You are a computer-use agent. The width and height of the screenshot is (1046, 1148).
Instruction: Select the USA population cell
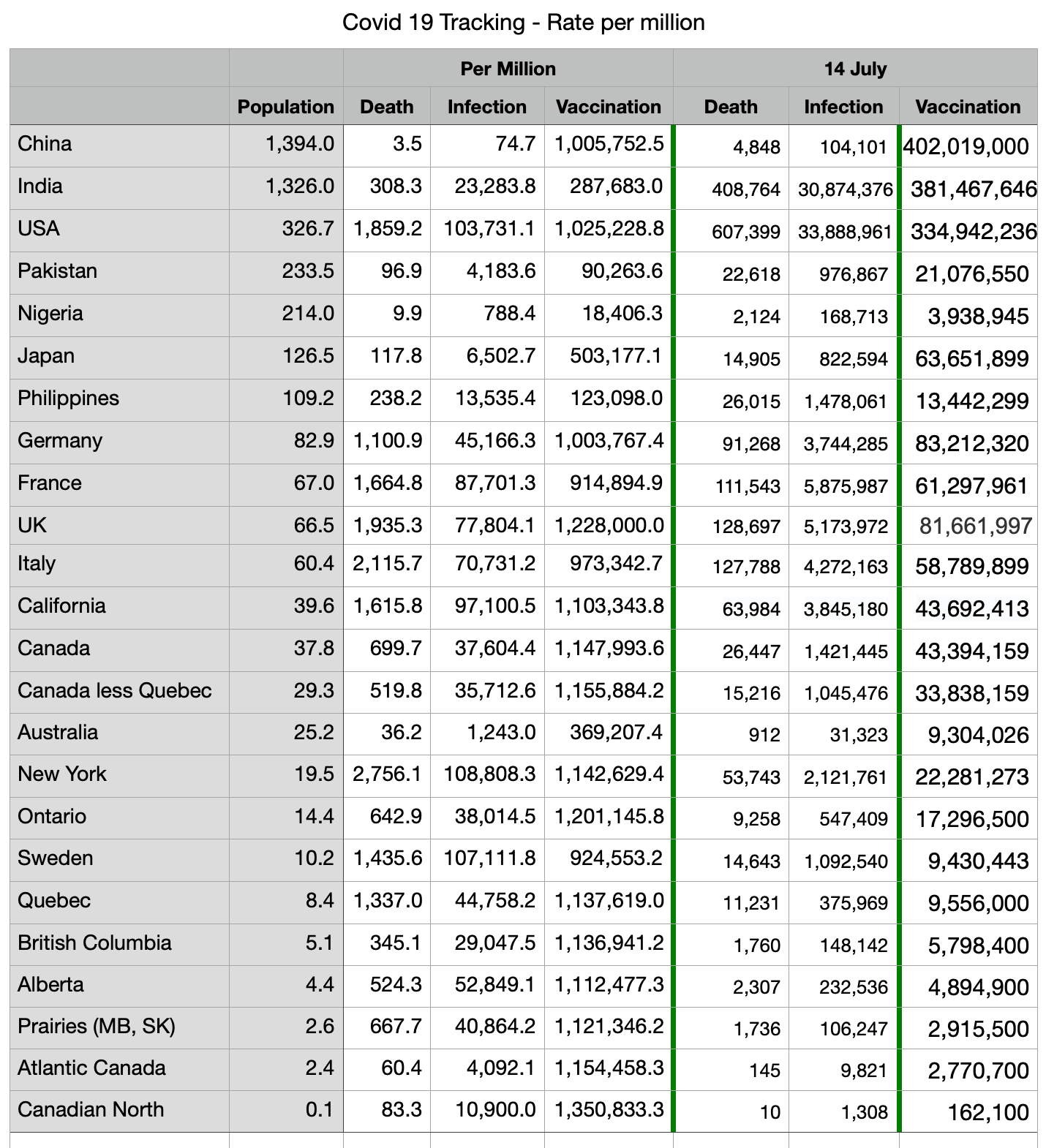(308, 229)
